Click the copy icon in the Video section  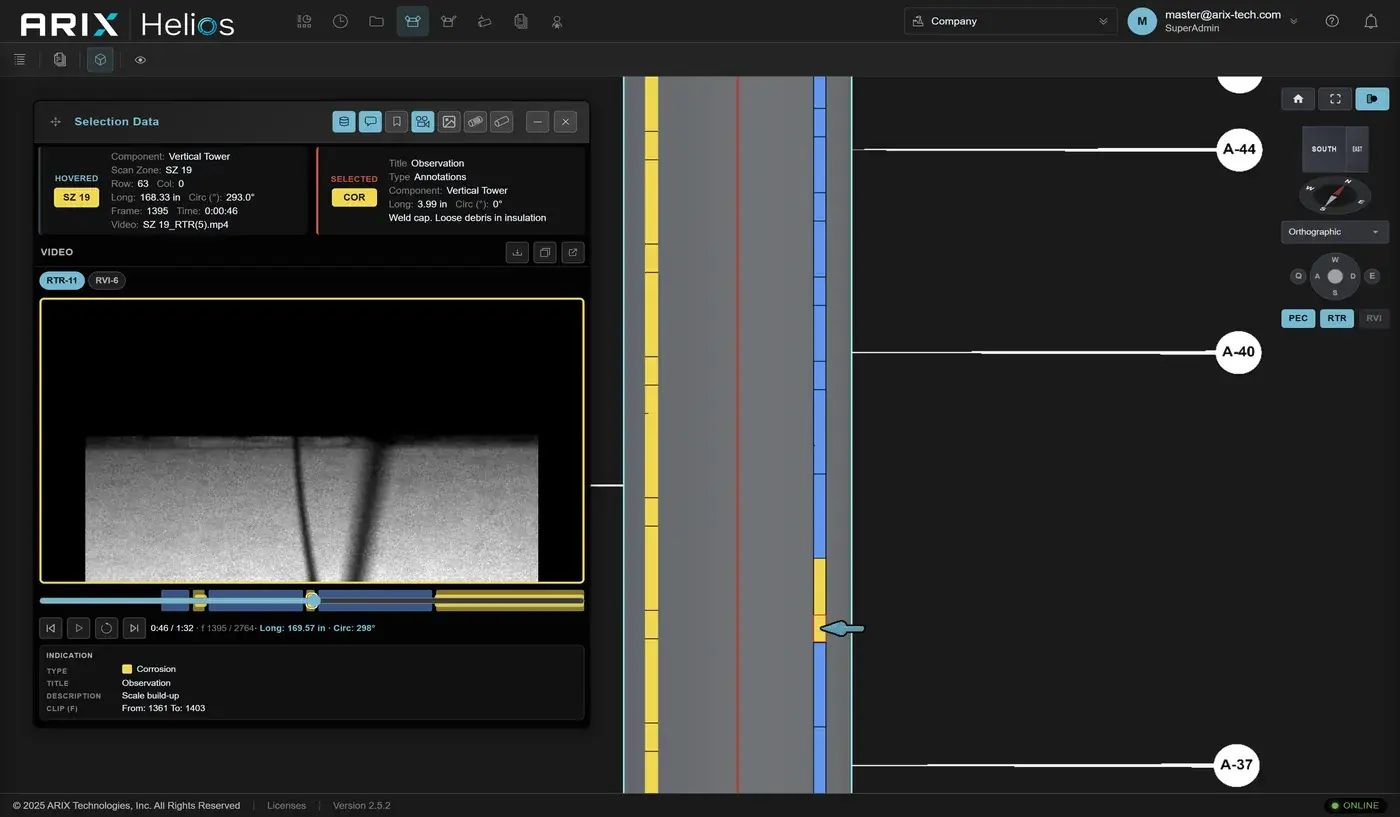(x=545, y=252)
